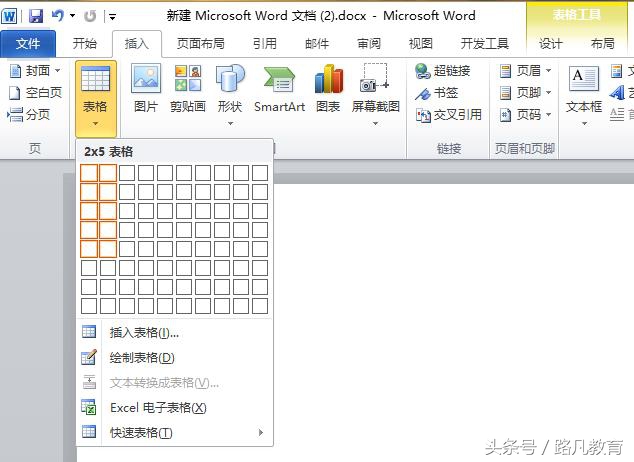Insert a 图片 picture

pyautogui.click(x=146, y=90)
